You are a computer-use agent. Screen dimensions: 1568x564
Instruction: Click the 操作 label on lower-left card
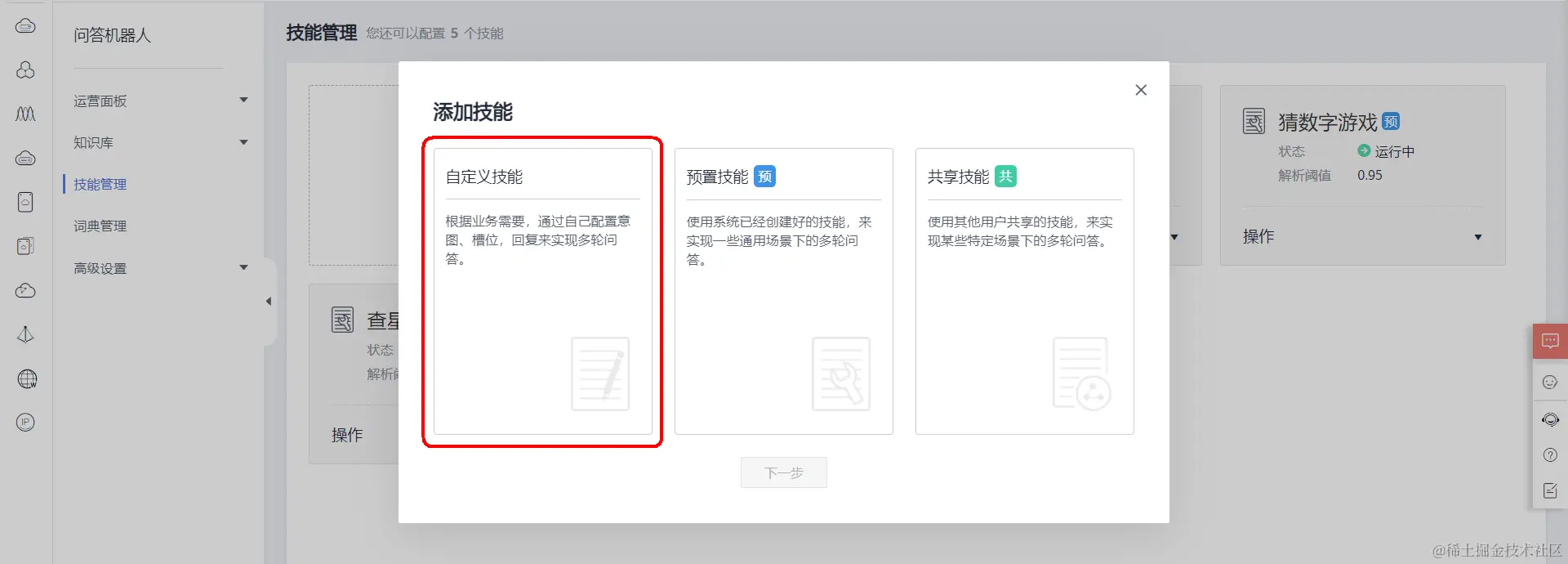click(x=347, y=435)
